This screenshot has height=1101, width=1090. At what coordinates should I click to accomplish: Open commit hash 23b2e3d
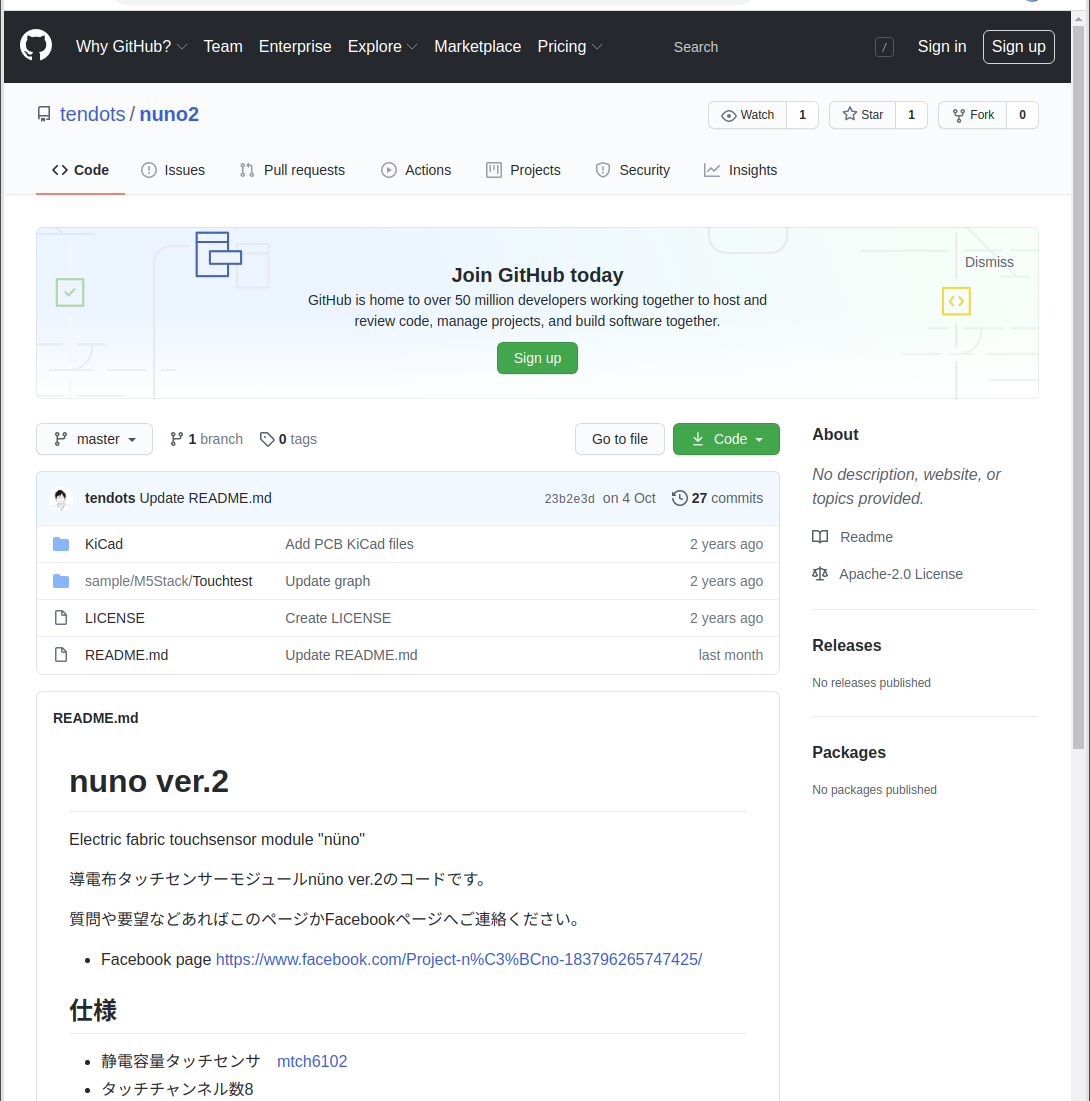(x=570, y=499)
